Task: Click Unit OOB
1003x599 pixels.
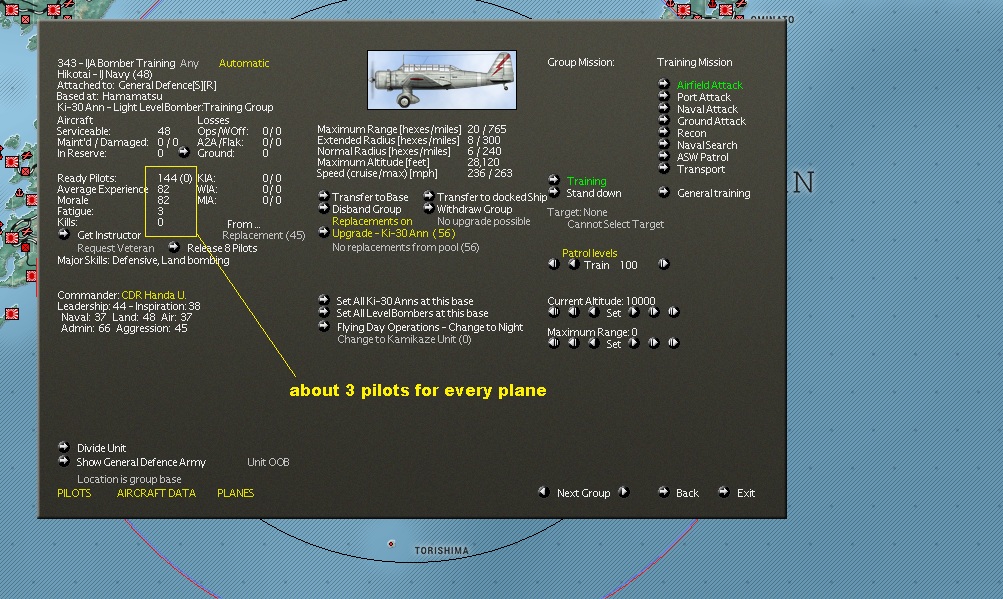Action: pyautogui.click(x=268, y=462)
